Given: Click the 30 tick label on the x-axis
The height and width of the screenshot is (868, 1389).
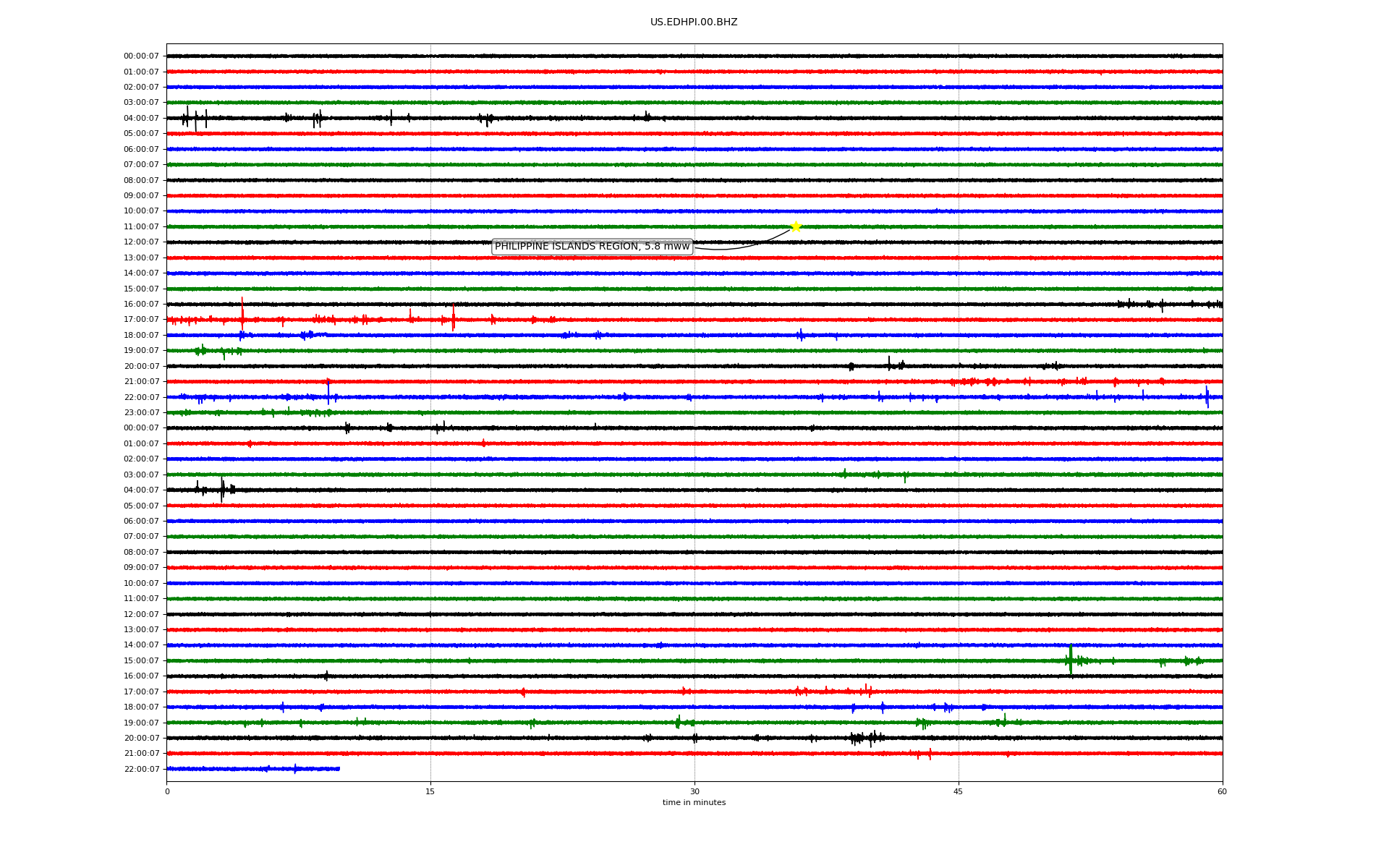Looking at the screenshot, I should coord(694,791).
